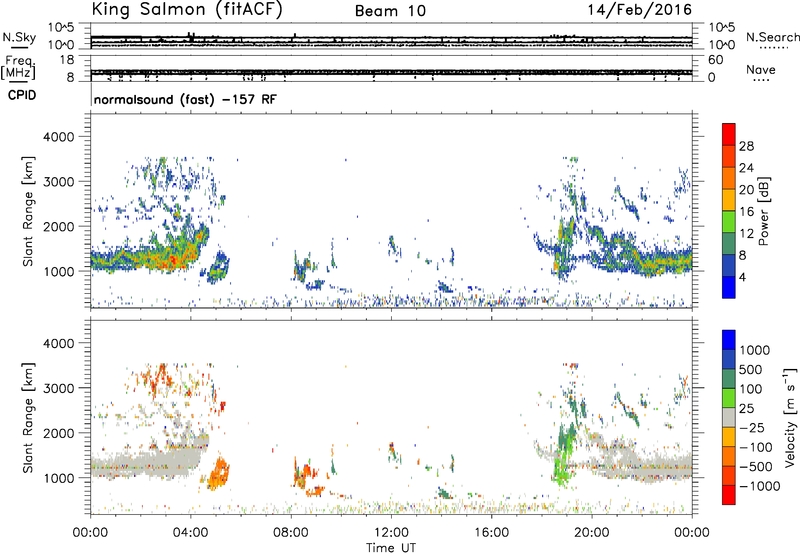This screenshot has height=554, width=800.
Task: Click the "500" label on Velocity colorbar
Action: click(x=753, y=369)
